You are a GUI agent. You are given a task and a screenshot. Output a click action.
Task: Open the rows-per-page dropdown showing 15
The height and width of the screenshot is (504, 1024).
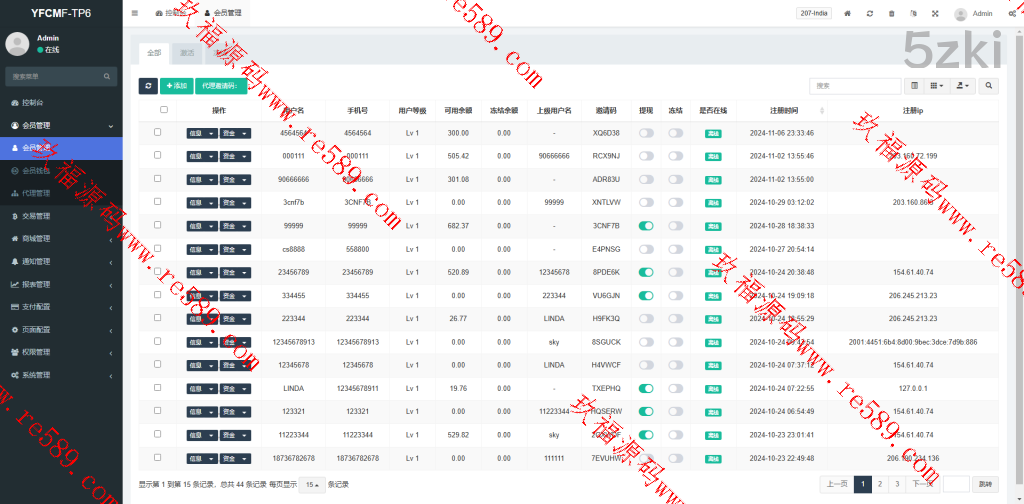[312, 484]
